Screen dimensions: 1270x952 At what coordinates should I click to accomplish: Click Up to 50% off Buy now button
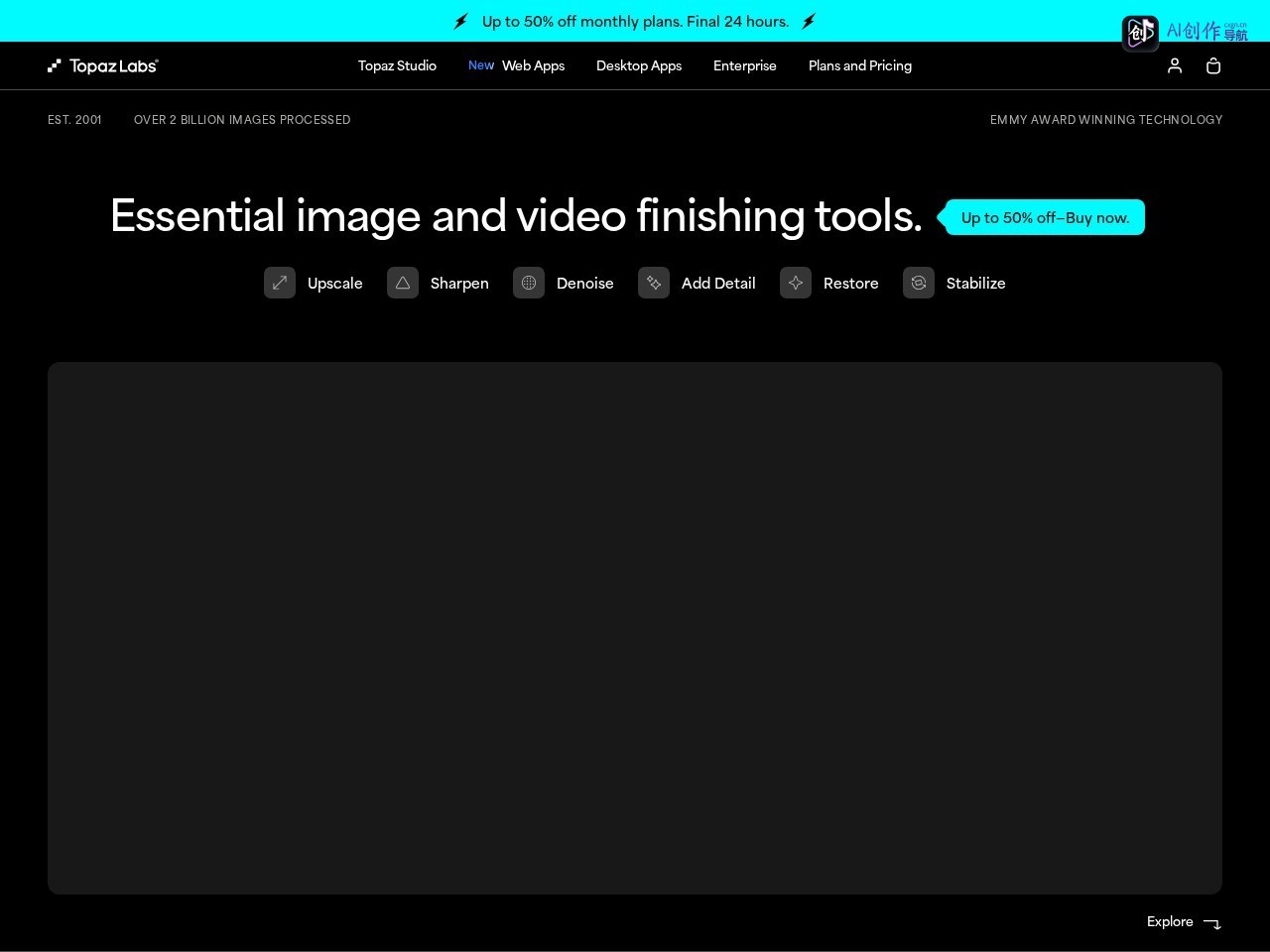(1043, 217)
